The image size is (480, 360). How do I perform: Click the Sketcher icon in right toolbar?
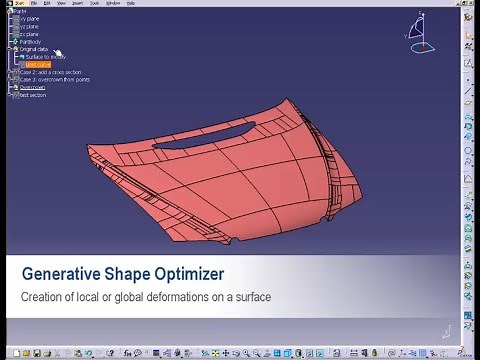click(468, 62)
